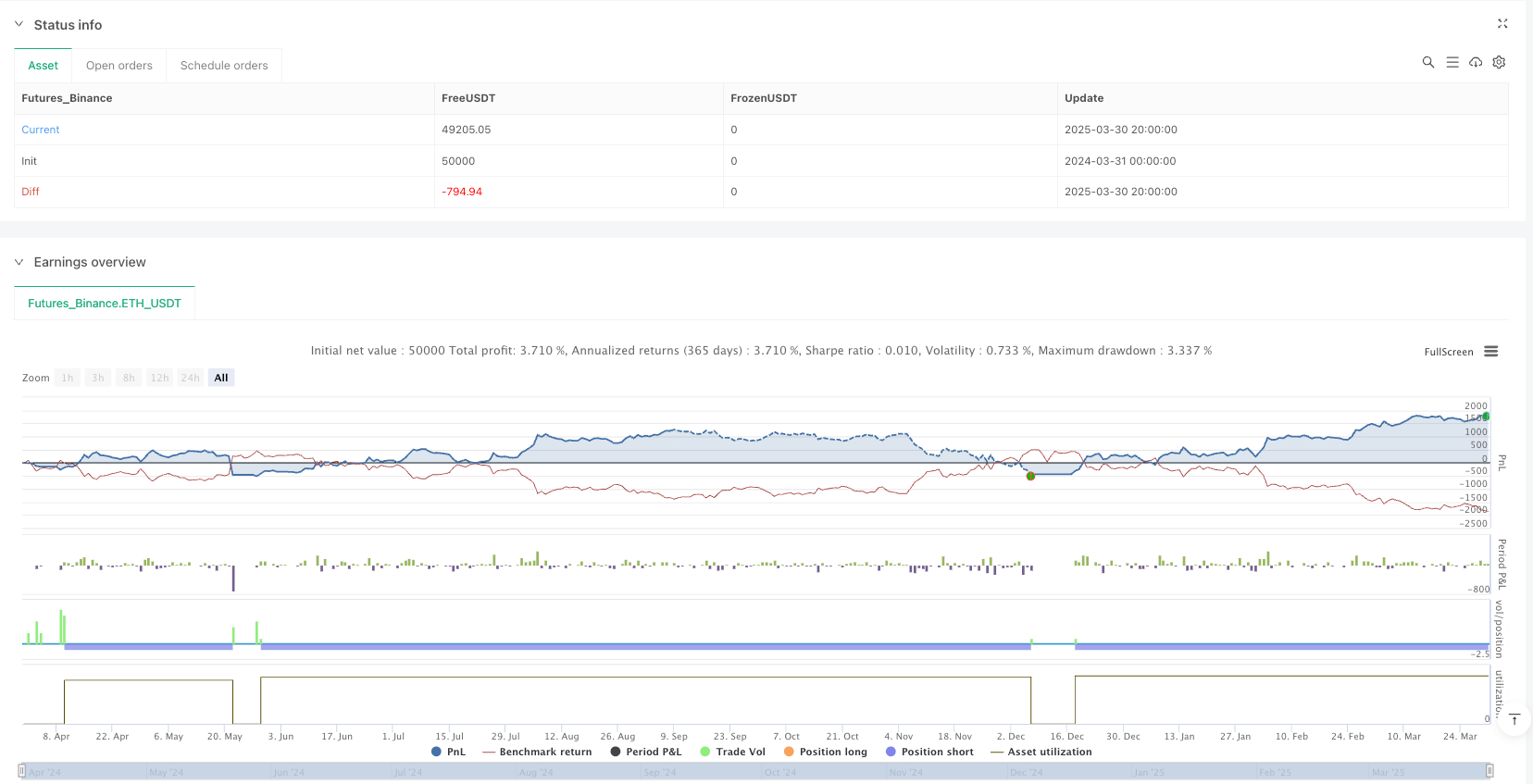The image size is (1533, 784).
Task: Click the Current row link
Action: tap(41, 130)
